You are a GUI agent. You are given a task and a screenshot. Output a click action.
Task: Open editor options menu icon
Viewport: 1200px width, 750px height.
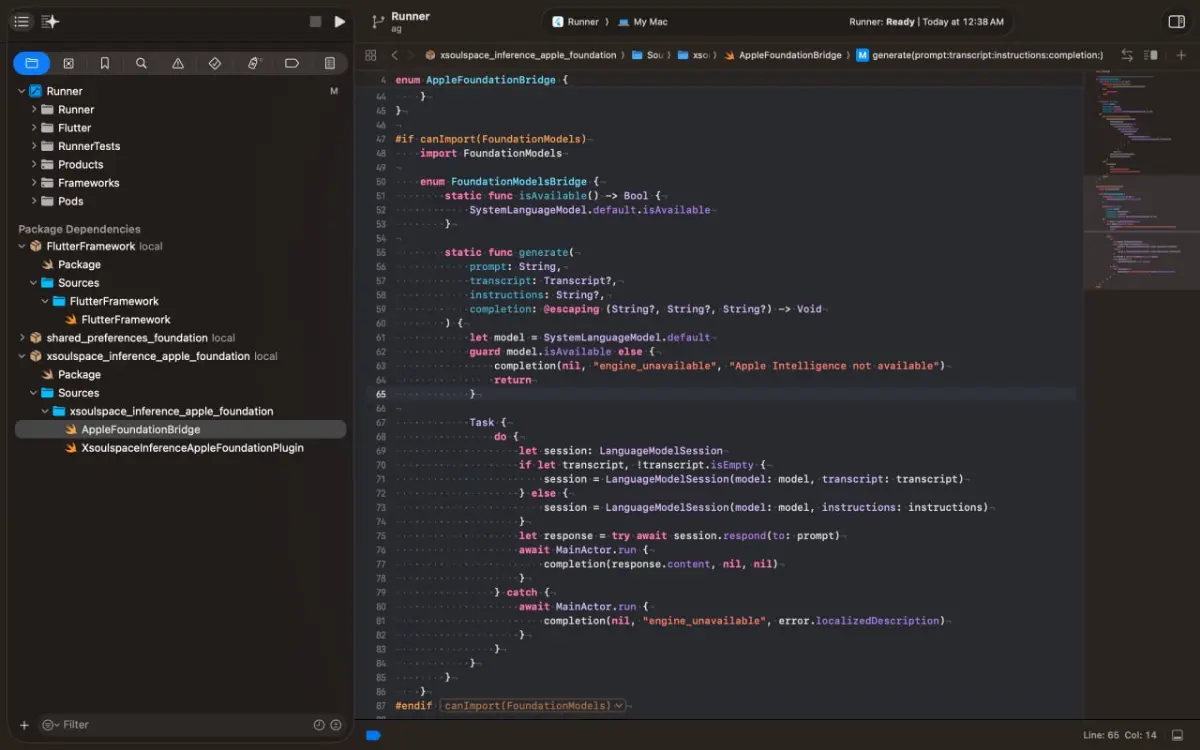[x=1151, y=55]
